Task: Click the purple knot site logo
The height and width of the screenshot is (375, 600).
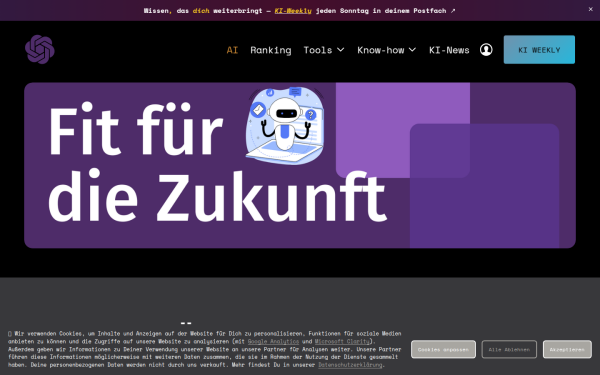Action: click(x=40, y=49)
